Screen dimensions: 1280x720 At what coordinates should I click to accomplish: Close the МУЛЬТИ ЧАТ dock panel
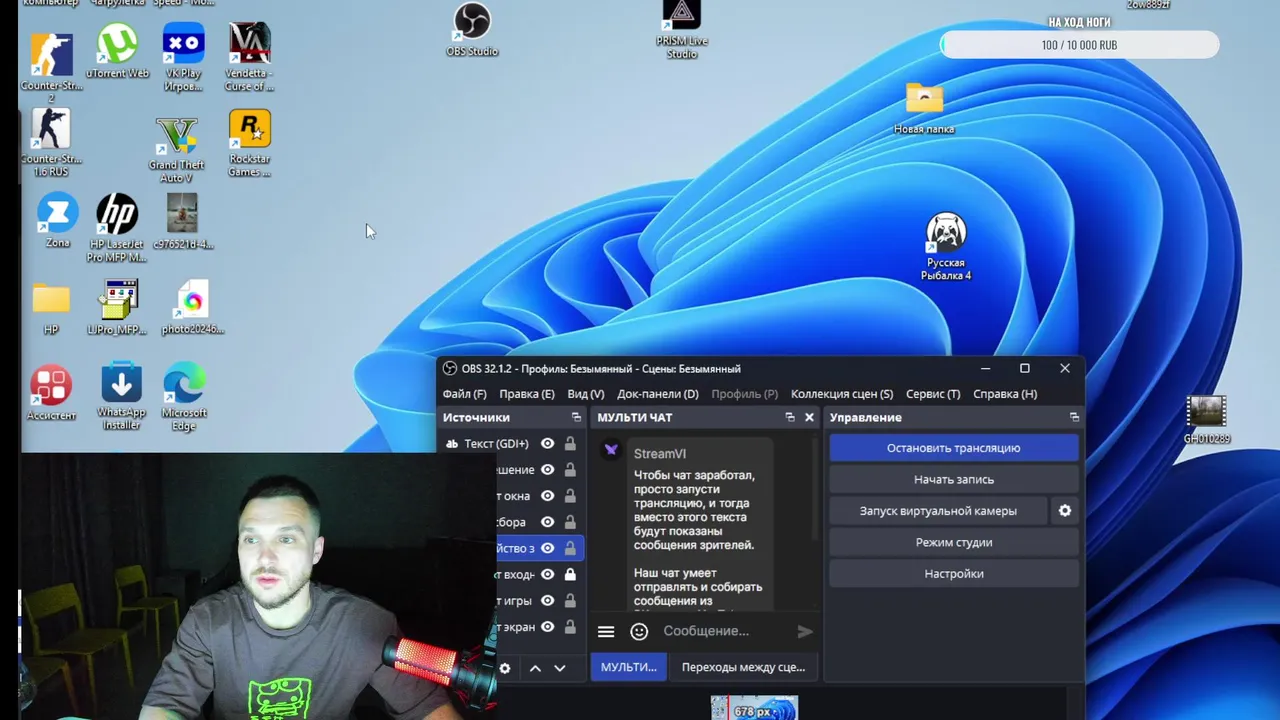point(809,417)
